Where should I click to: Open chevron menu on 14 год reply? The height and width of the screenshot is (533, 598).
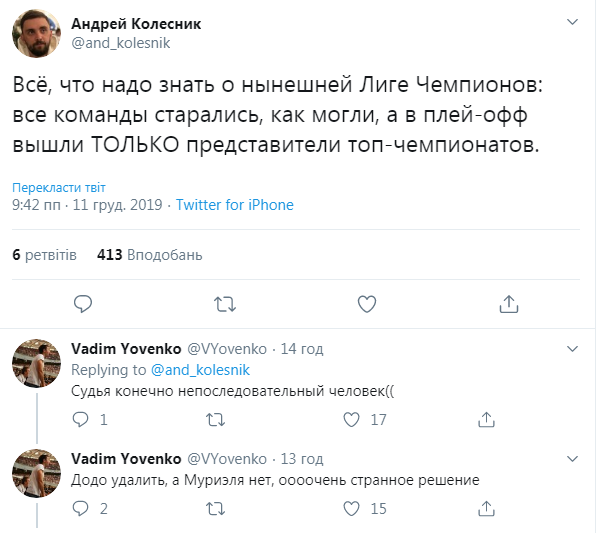572,349
